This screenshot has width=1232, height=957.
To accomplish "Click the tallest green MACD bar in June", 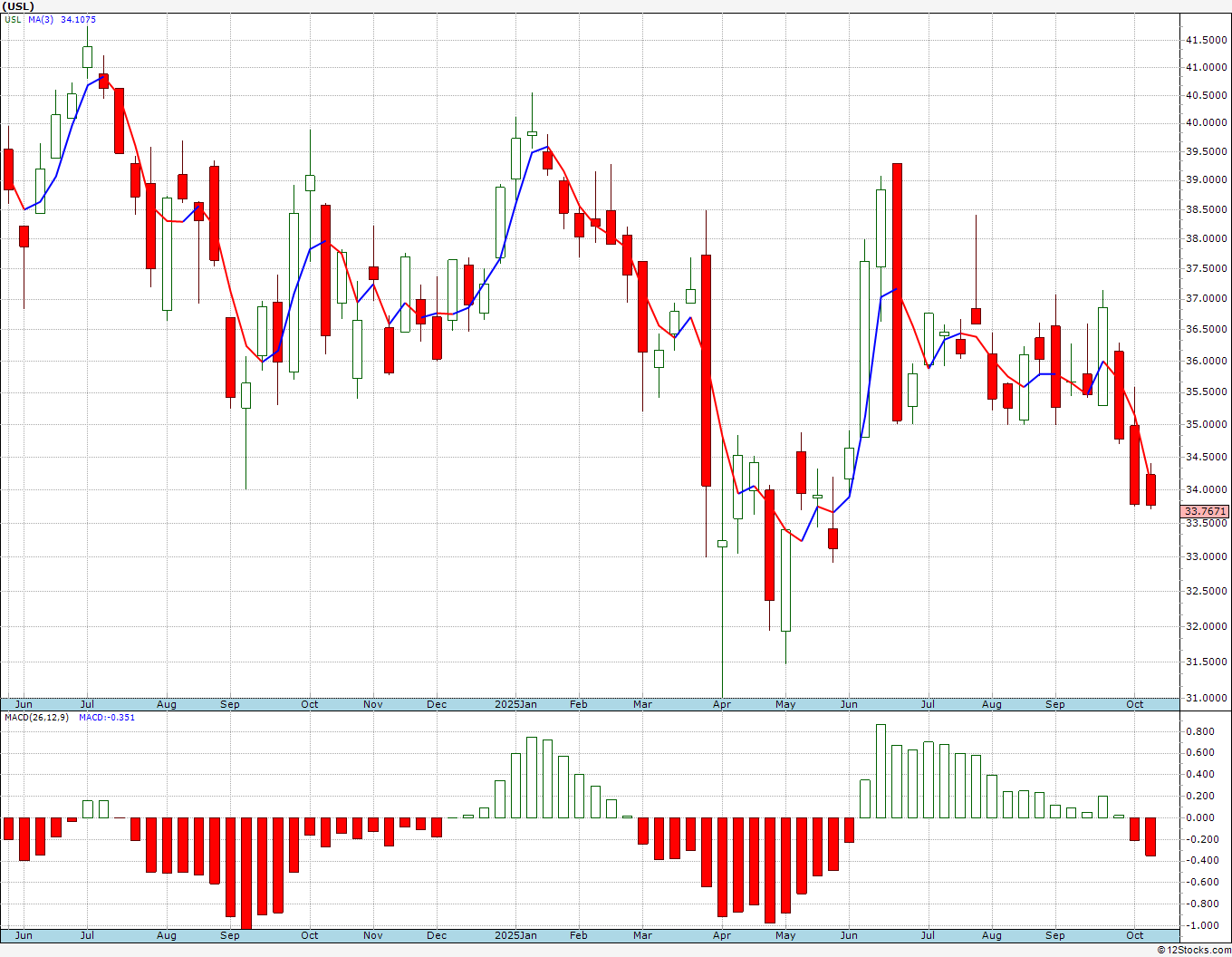I will (881, 771).
